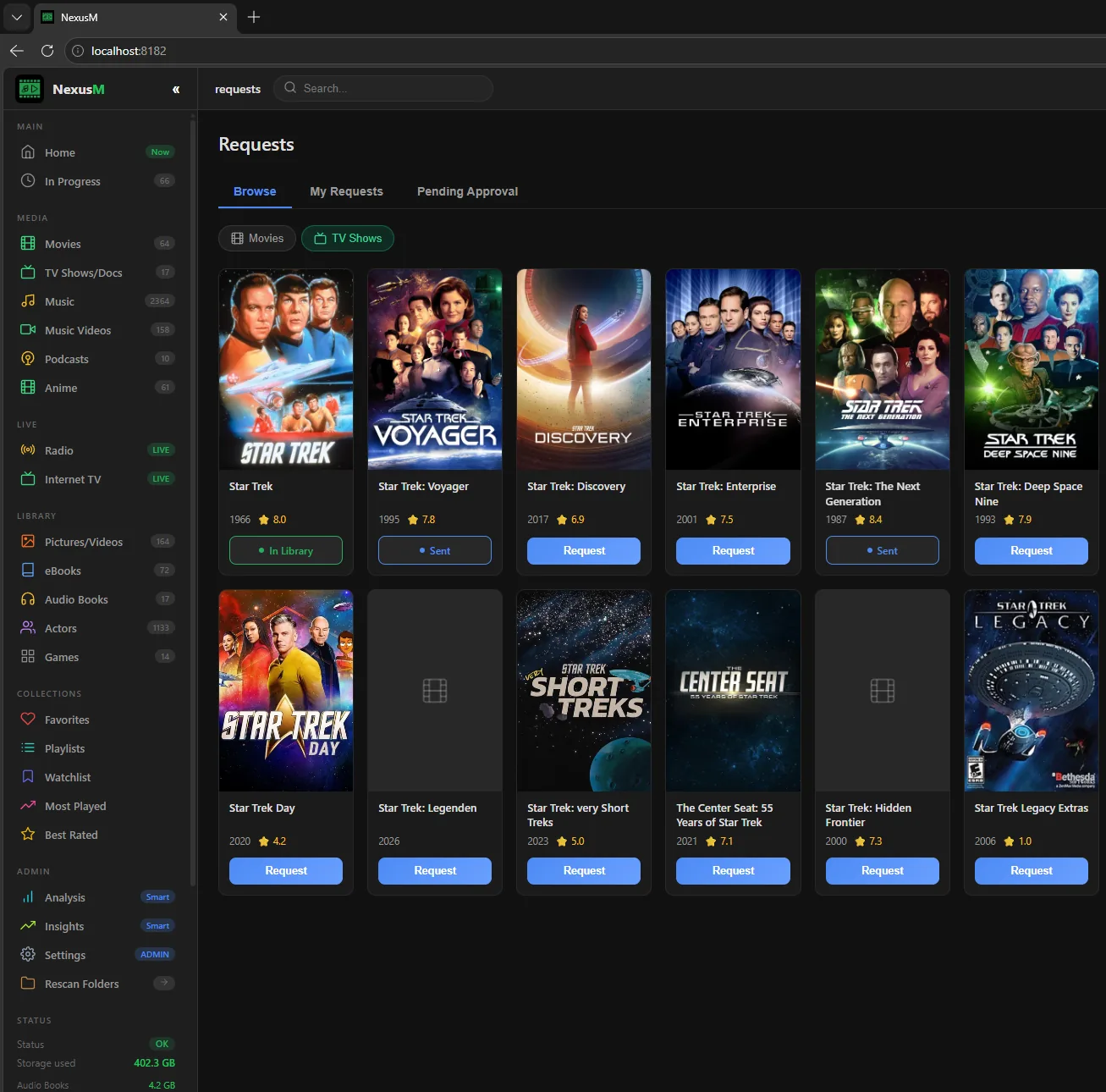Click the localhost:8182 address bar
Screen dimensions: 1106x1092
coord(584,51)
